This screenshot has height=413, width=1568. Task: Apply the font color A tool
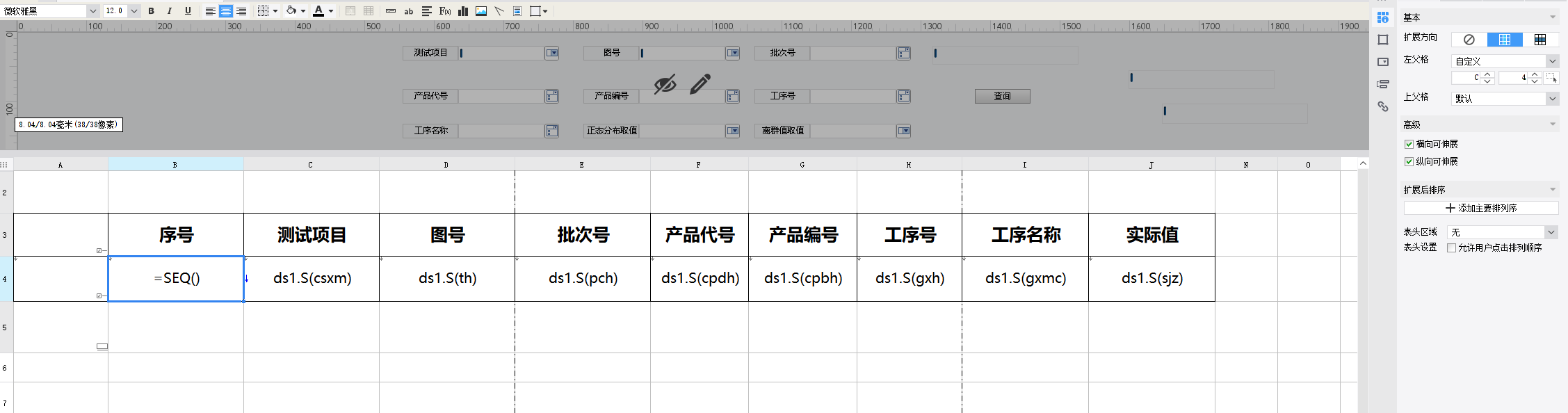click(318, 11)
